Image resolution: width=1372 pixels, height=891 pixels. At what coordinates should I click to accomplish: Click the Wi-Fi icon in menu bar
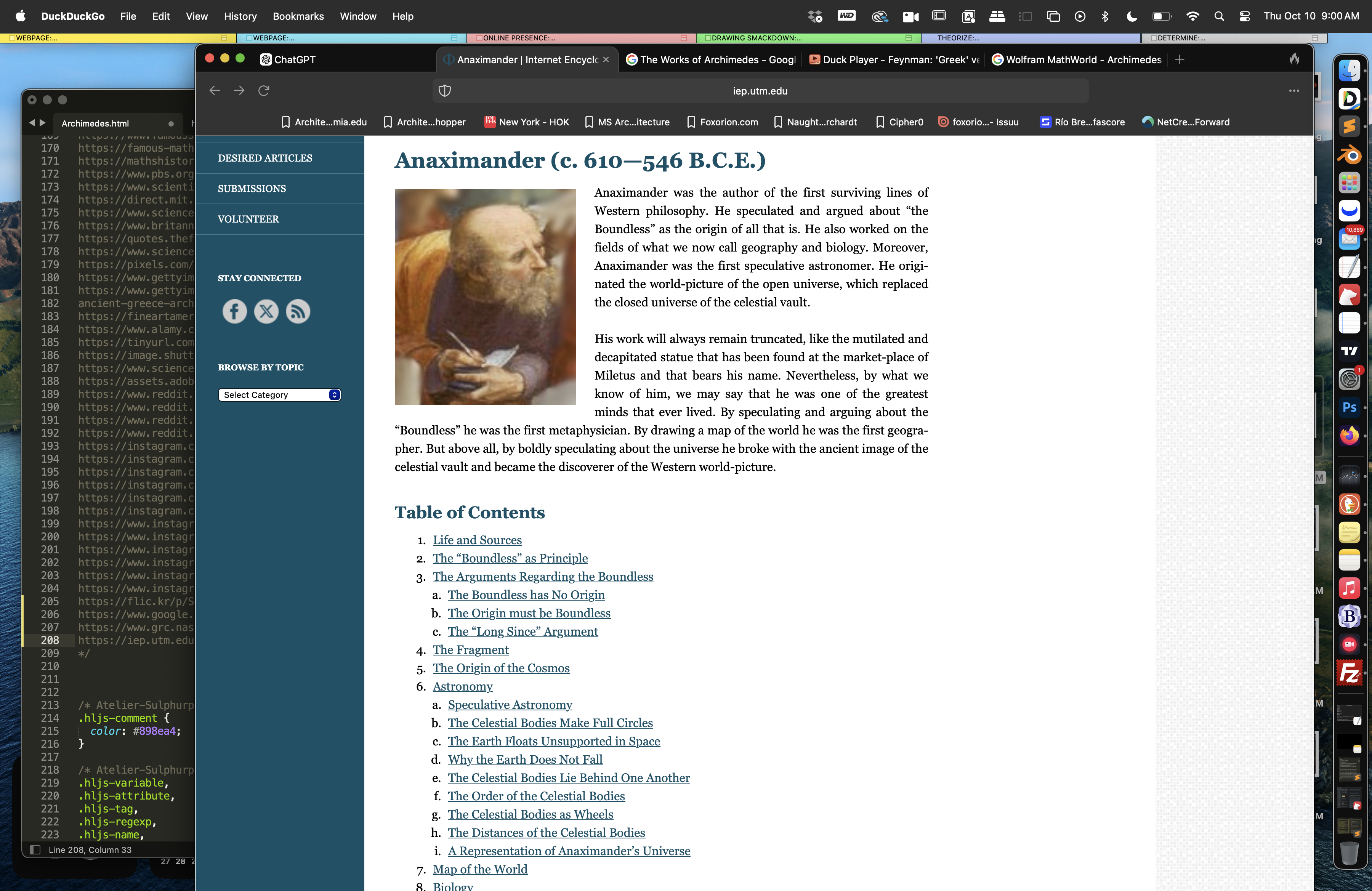1192,16
